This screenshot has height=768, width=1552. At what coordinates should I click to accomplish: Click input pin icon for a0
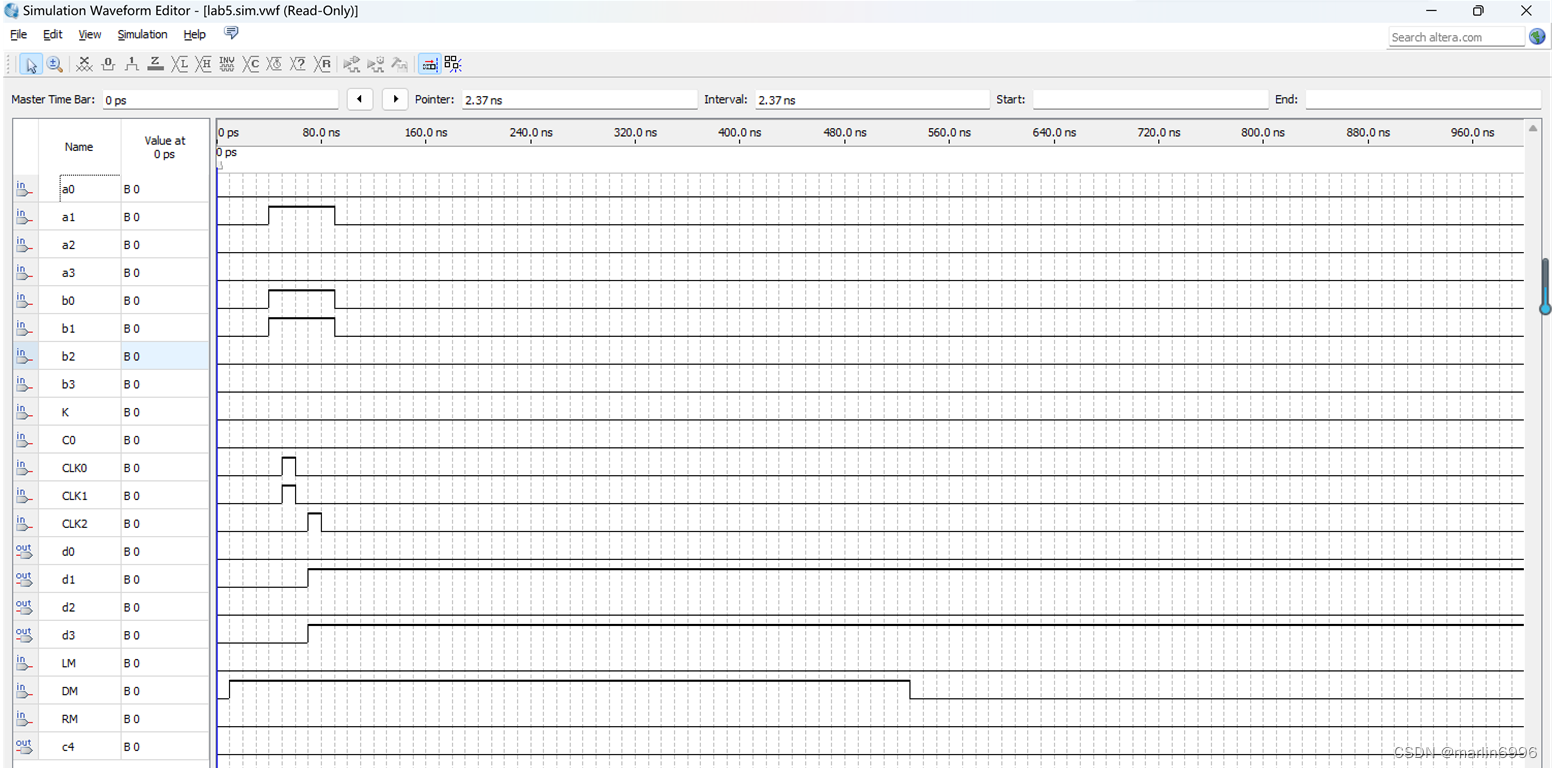(24, 188)
